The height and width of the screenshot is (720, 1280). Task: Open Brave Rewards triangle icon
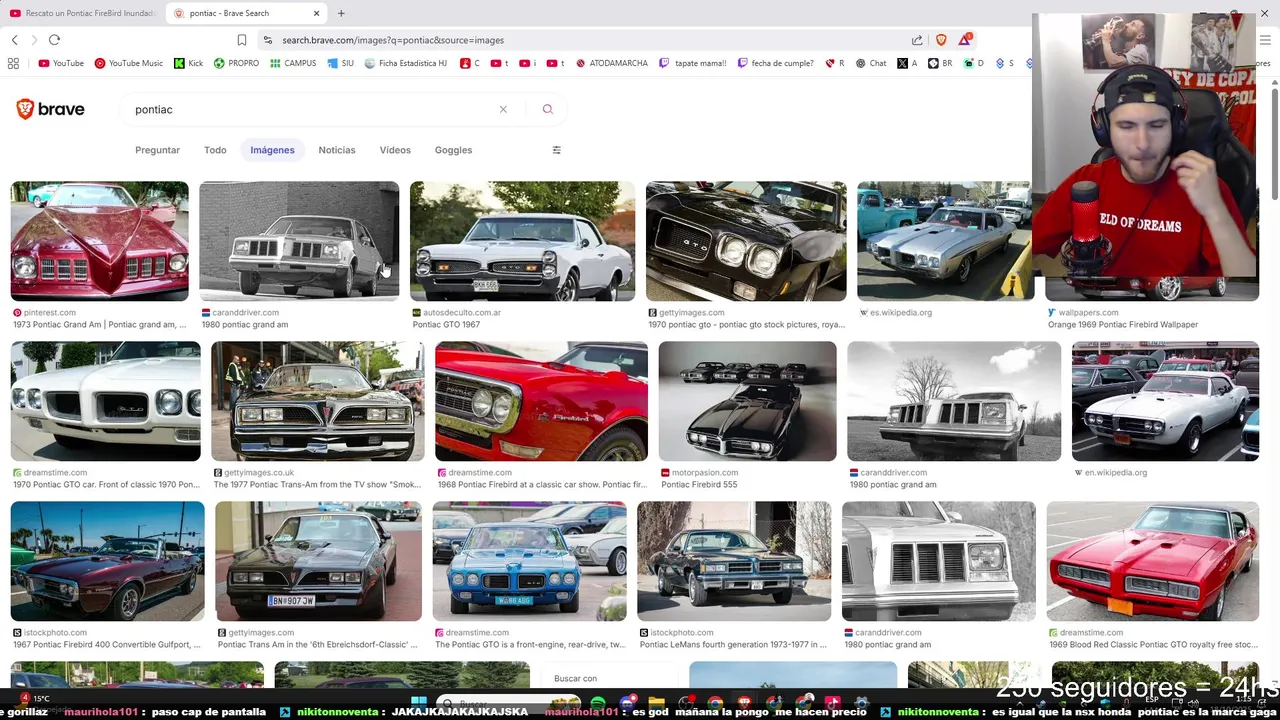tap(965, 40)
